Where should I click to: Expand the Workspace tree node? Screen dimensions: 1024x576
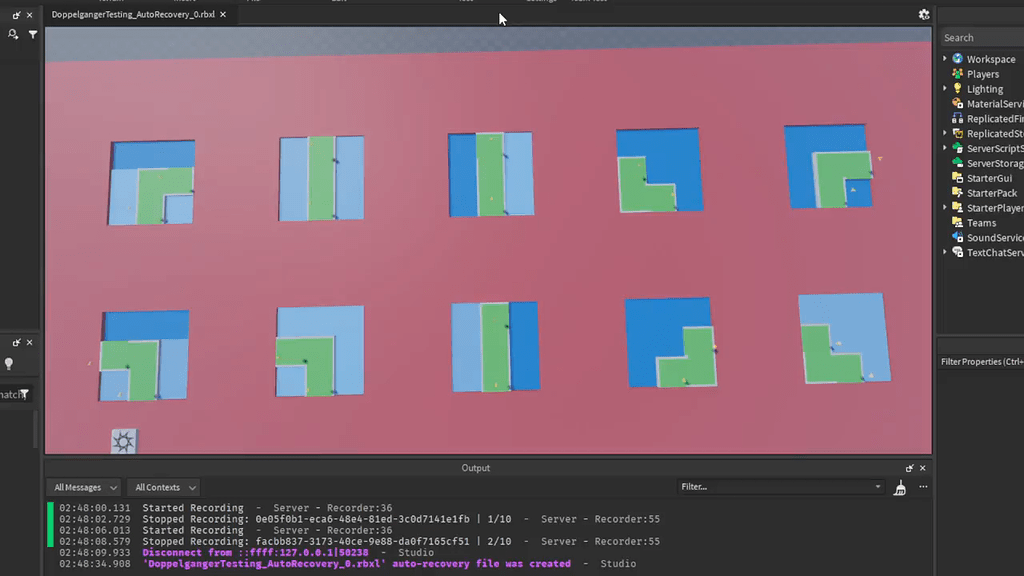click(945, 58)
